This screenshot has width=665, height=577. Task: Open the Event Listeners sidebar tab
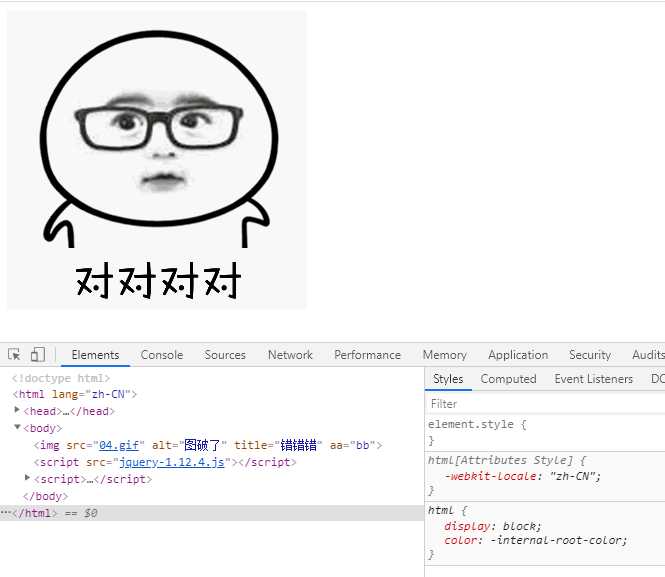(x=593, y=379)
